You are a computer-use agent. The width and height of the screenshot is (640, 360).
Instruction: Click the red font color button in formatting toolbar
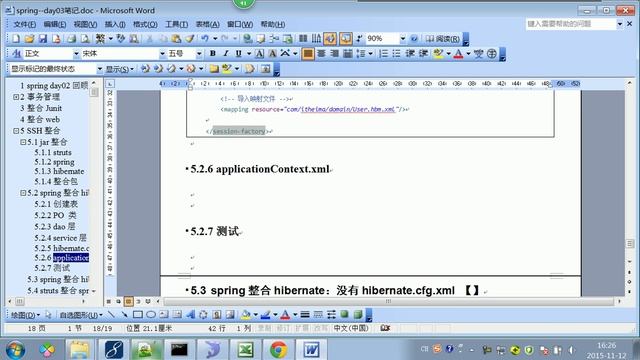[x=458, y=53]
